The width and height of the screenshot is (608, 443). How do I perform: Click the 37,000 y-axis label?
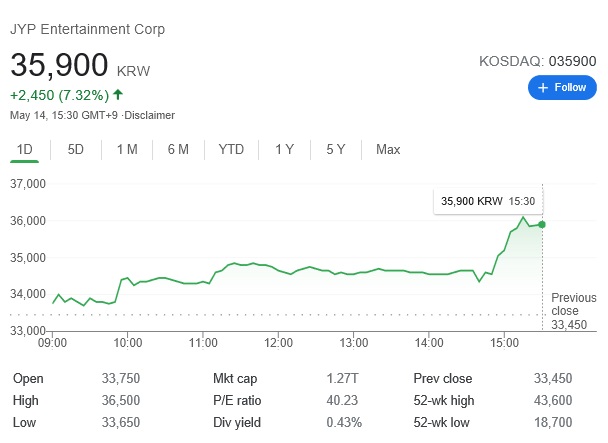click(28, 183)
